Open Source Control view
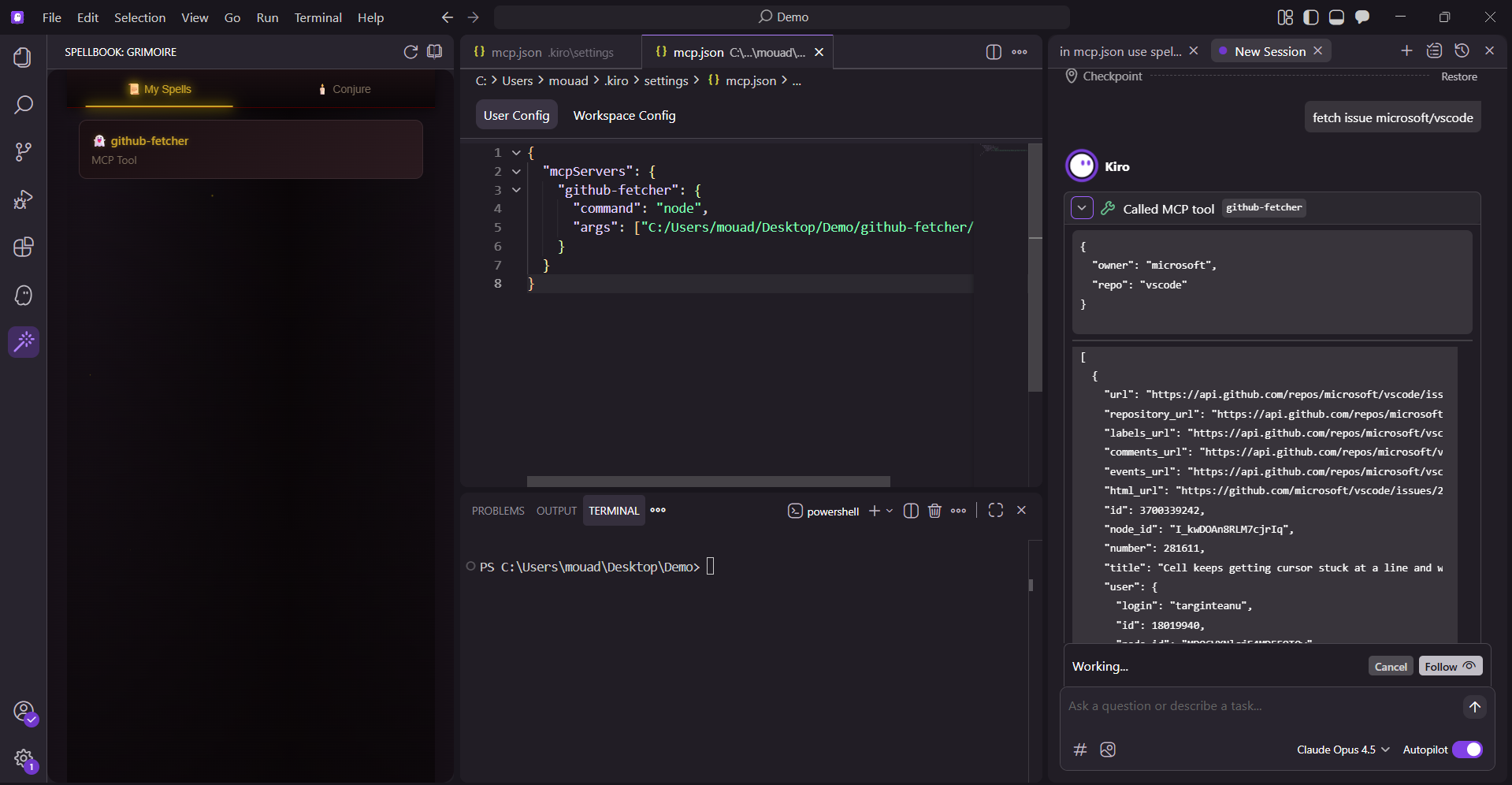The width and height of the screenshot is (1512, 785). point(23,152)
